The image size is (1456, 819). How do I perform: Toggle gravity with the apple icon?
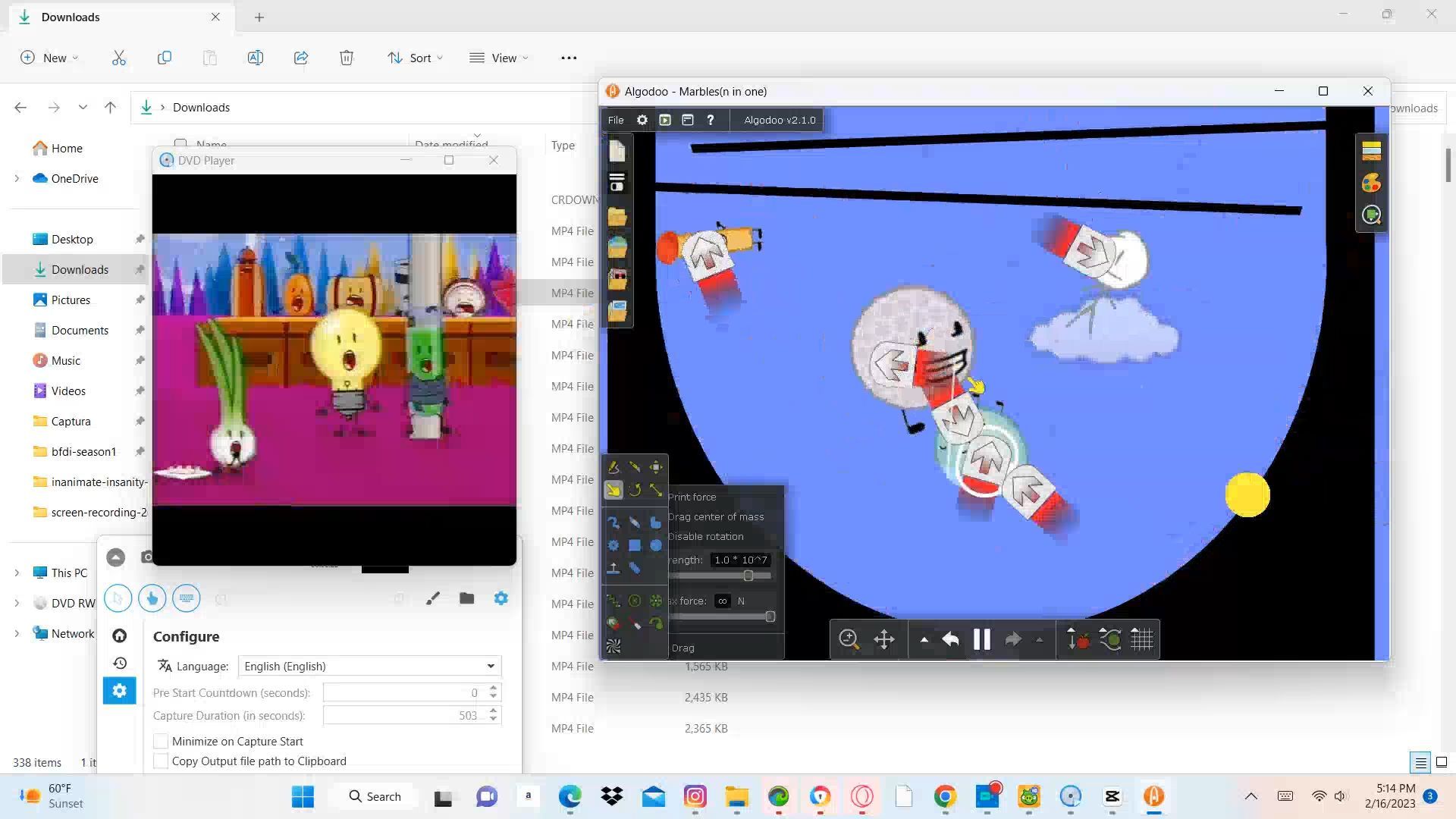click(x=1078, y=639)
